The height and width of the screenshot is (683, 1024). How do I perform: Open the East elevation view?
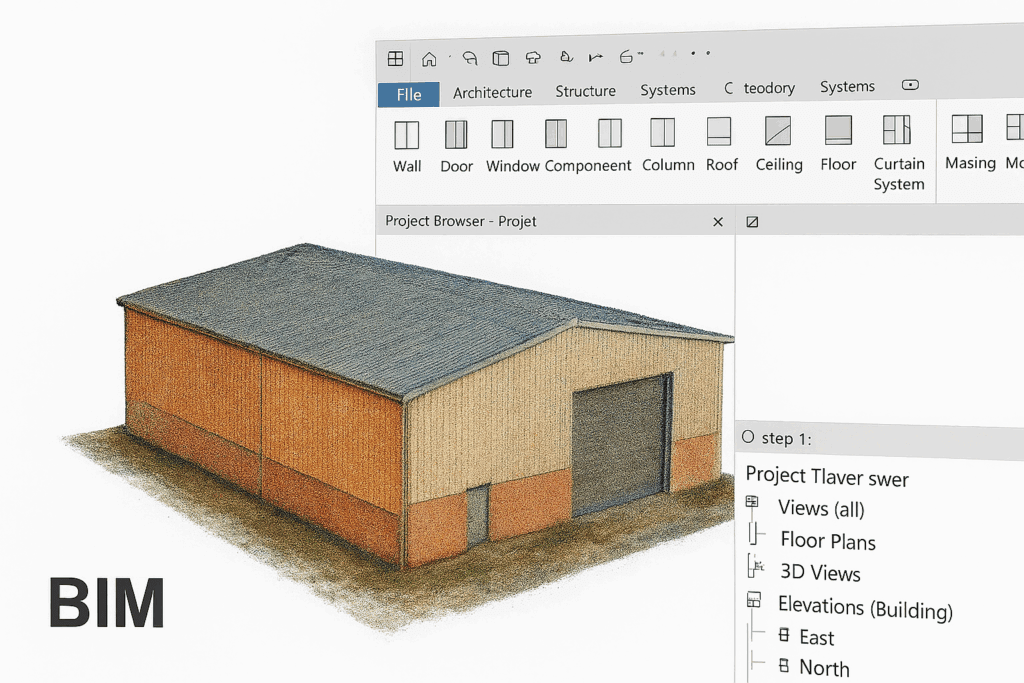816,637
